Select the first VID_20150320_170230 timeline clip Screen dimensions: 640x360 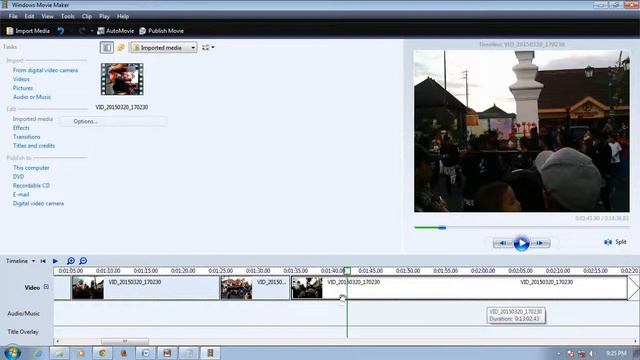point(145,288)
